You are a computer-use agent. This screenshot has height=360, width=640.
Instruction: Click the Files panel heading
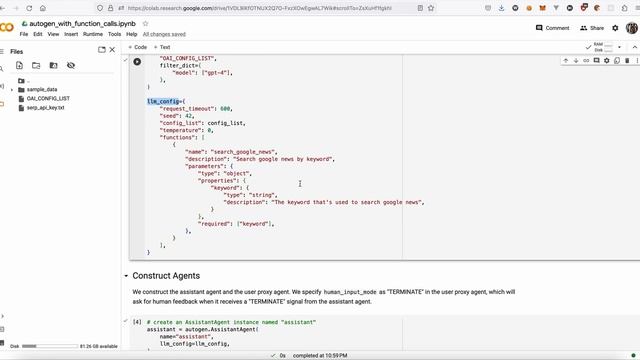pos(16,51)
